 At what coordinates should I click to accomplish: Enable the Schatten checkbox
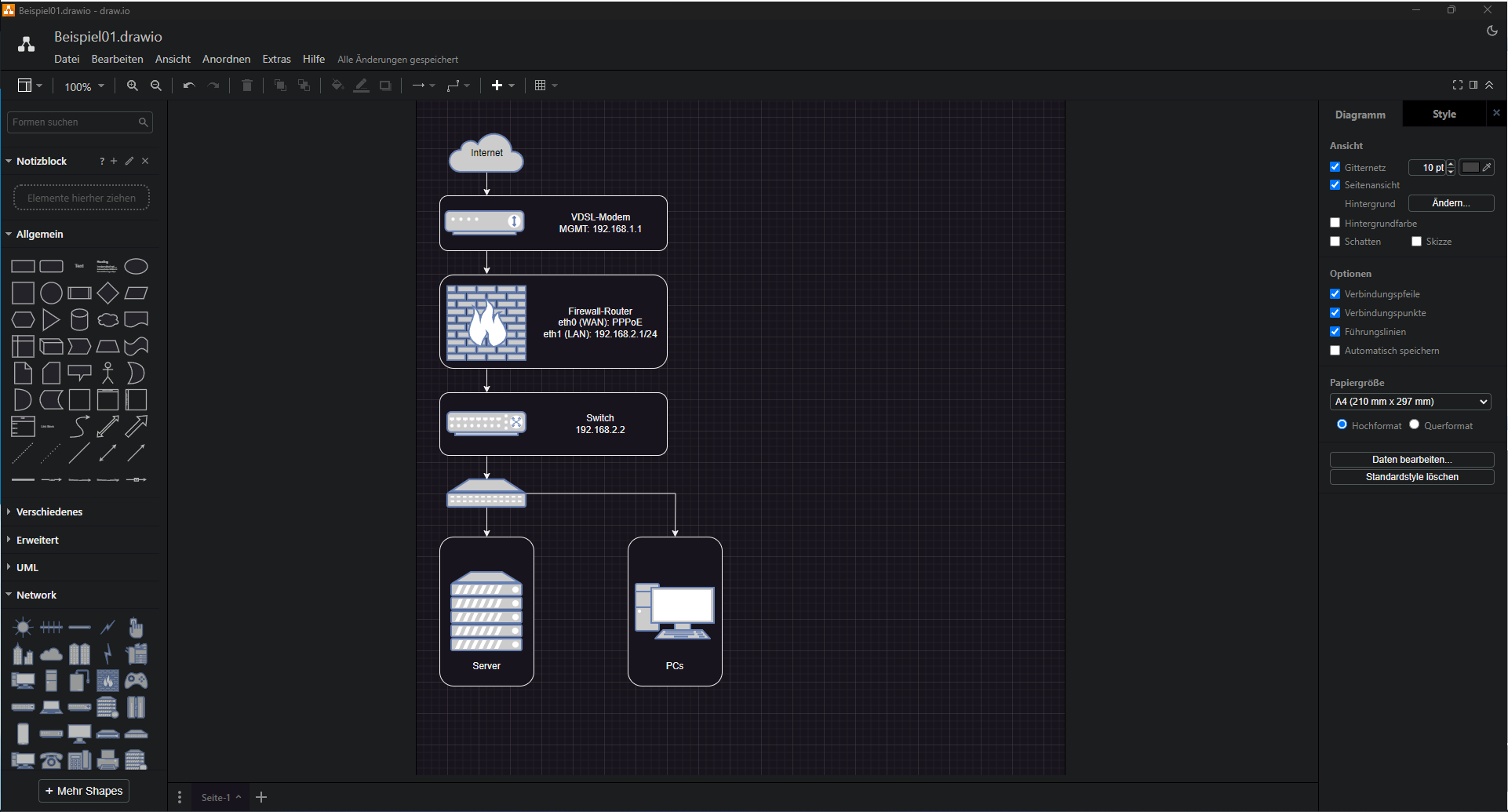tap(1335, 242)
